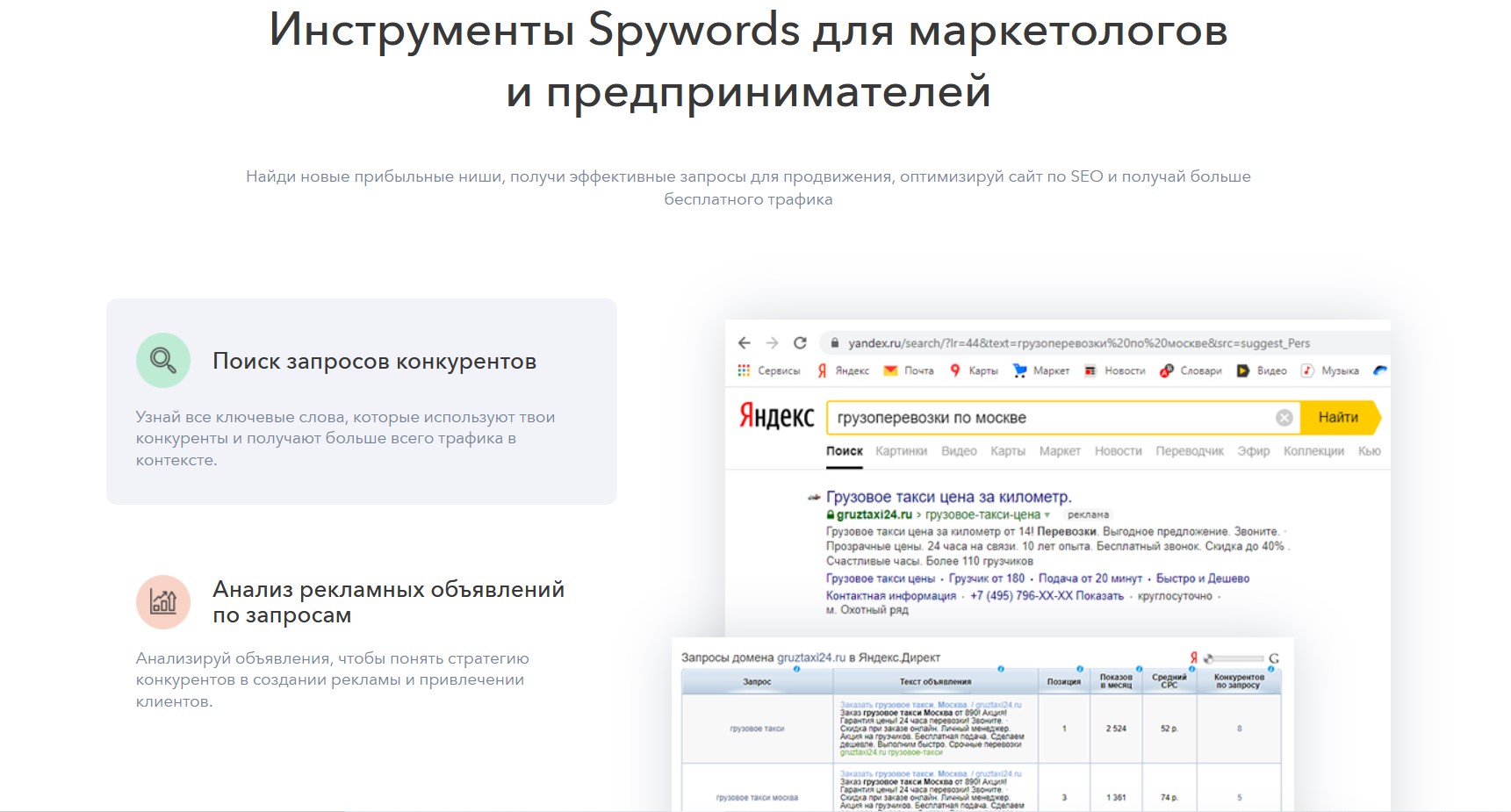
Task: Expand the dropdown arrow after грузовое-такси-цена
Action: (x=1047, y=515)
